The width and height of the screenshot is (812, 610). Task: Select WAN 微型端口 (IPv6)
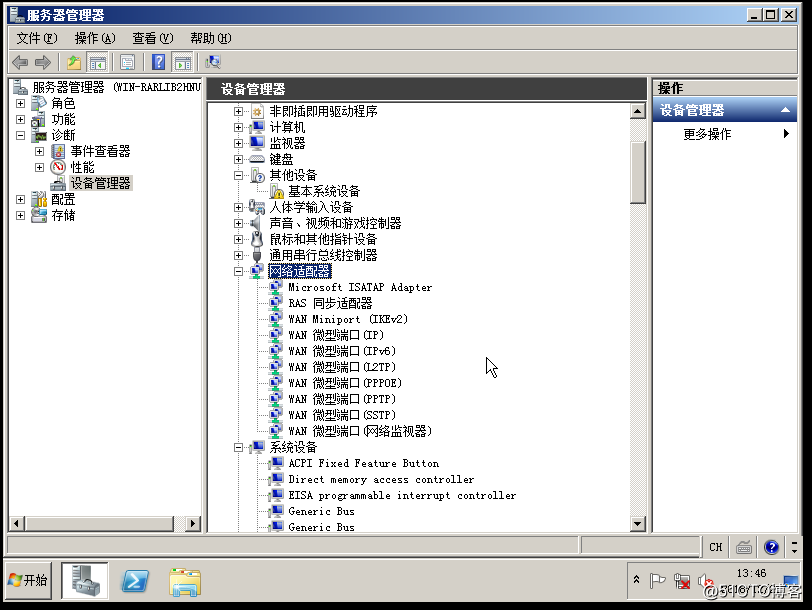[x=342, y=351]
